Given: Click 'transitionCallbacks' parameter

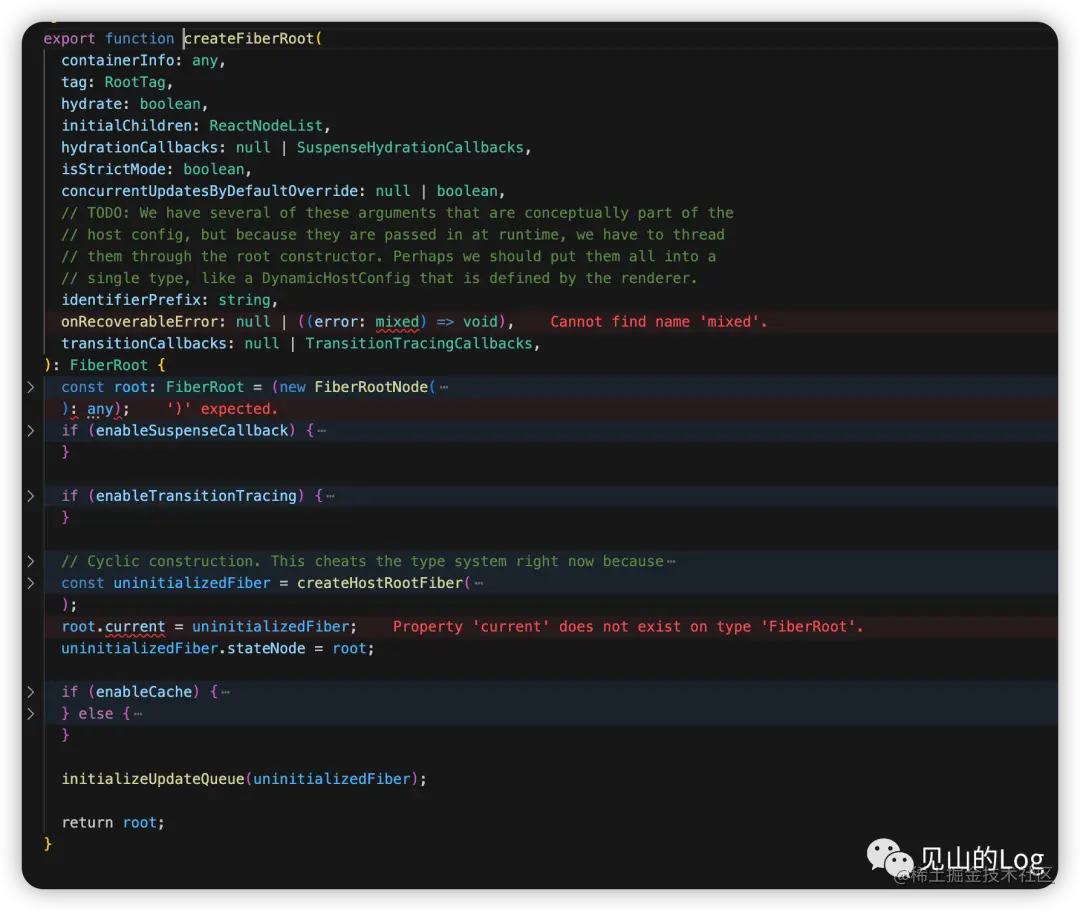Looking at the screenshot, I should [144, 344].
